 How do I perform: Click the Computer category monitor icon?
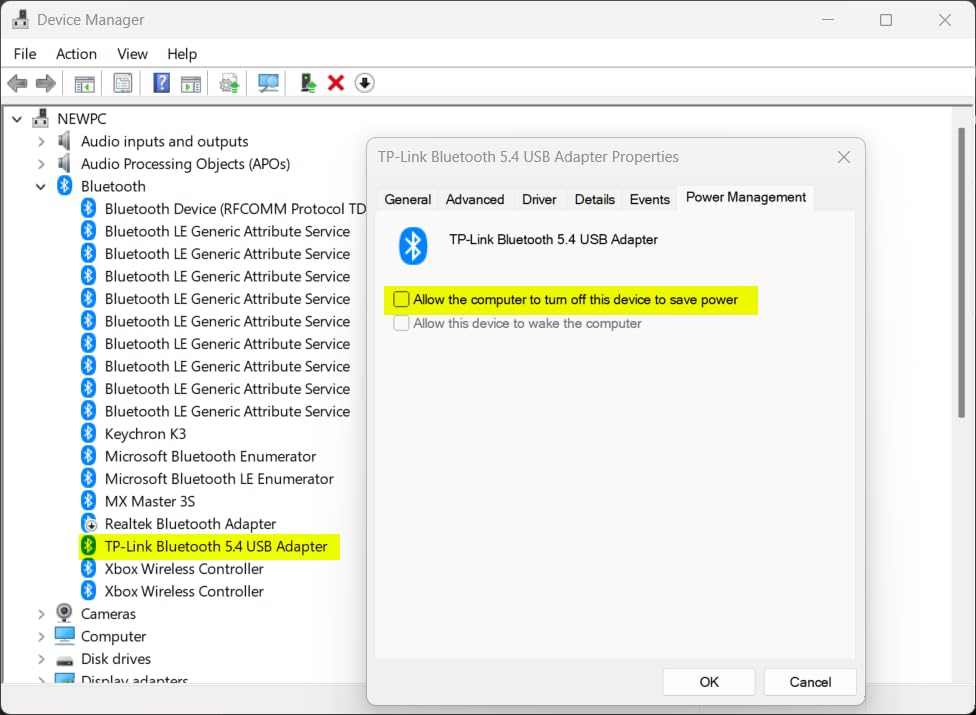(64, 636)
